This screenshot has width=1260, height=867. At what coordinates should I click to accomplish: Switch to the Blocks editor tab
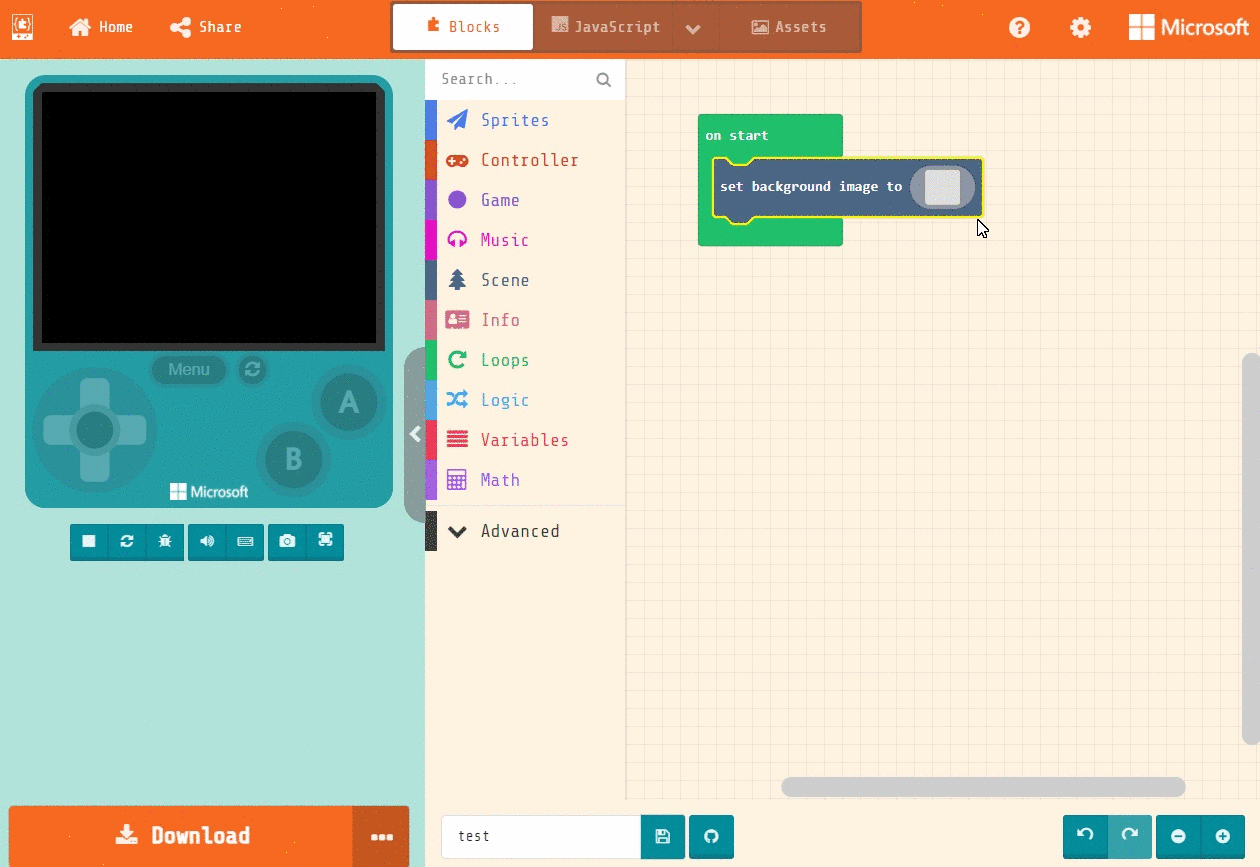pyautogui.click(x=463, y=27)
